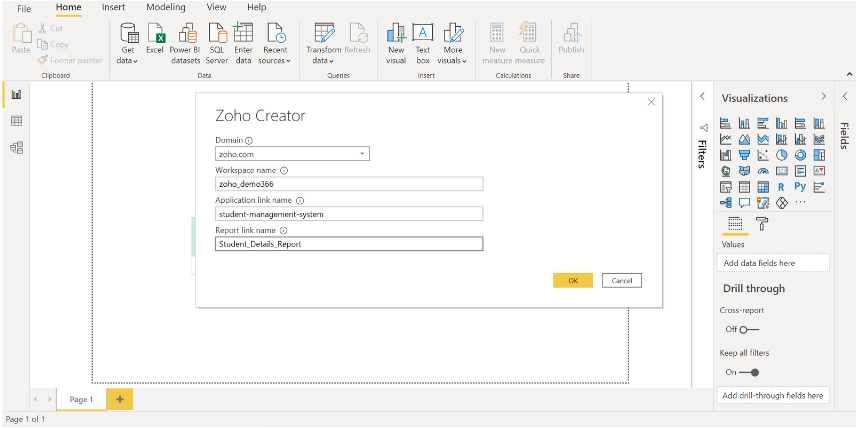Collapse the ribbon with the caret
This screenshot has width=858, height=428.
(849, 74)
